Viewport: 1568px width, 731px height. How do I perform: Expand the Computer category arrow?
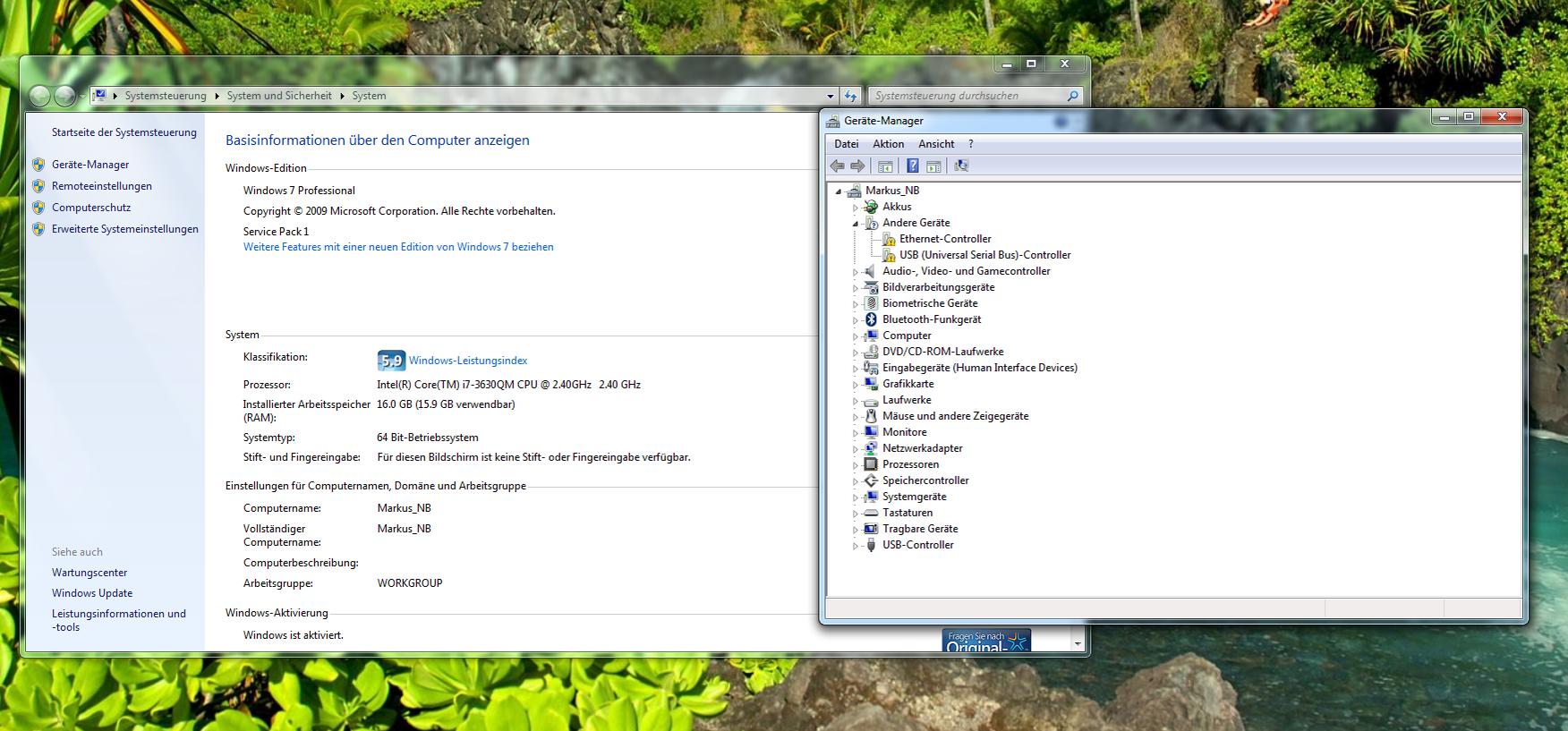856,336
